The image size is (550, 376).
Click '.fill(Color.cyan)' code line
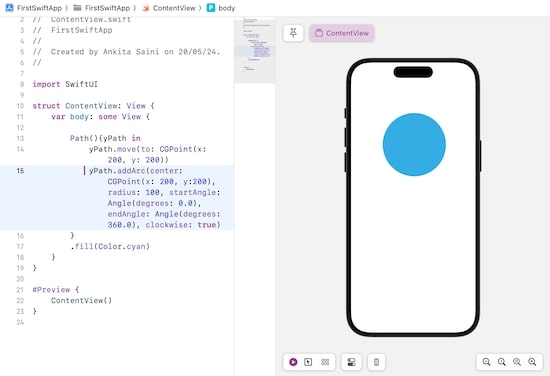[110, 247]
